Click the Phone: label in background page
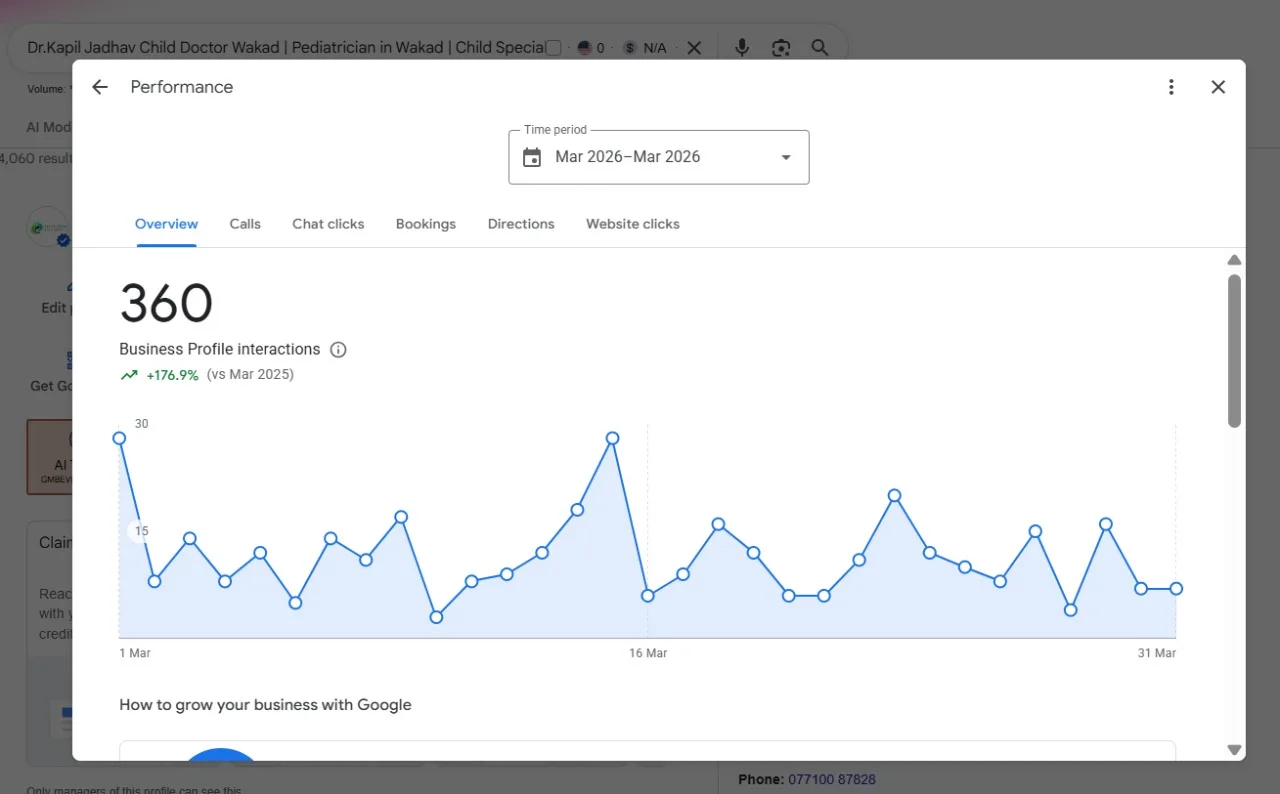1280x794 pixels. [761, 779]
